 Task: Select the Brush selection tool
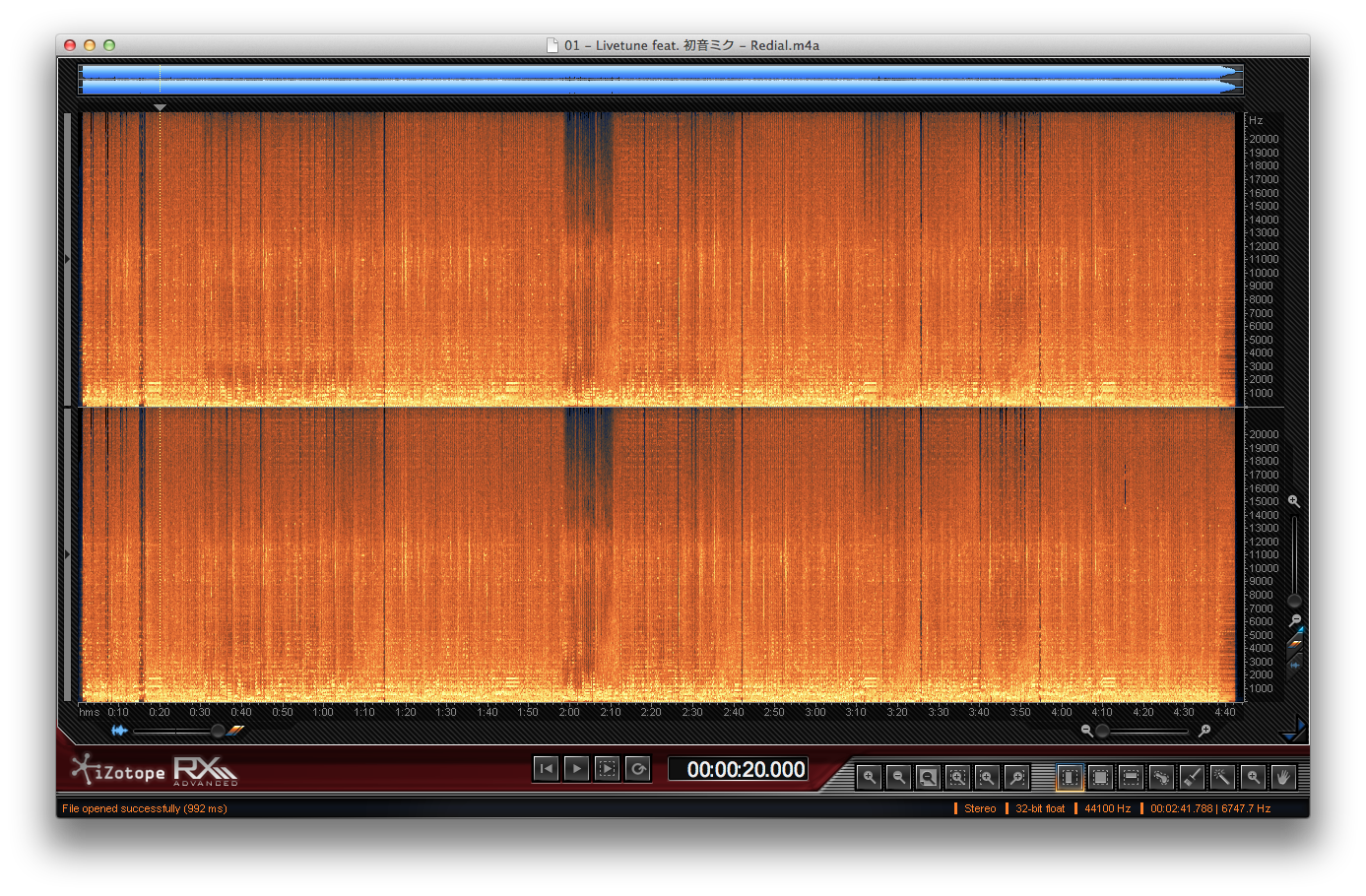[1193, 777]
